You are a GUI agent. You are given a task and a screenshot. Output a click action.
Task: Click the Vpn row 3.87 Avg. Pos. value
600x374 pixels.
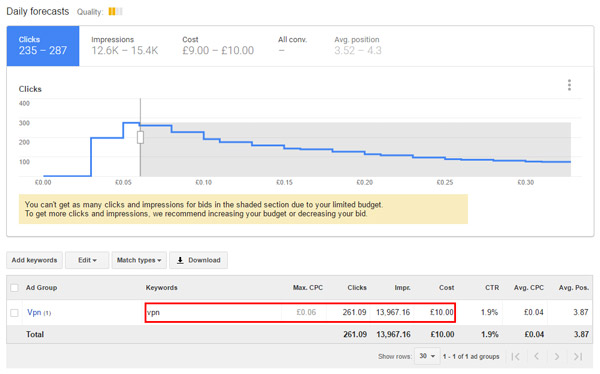(581, 312)
